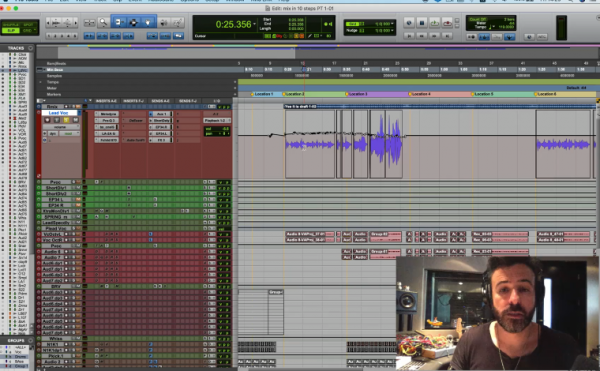The image size is (600, 371).
Task: Click the Location 3 marker
Action: [357, 94]
